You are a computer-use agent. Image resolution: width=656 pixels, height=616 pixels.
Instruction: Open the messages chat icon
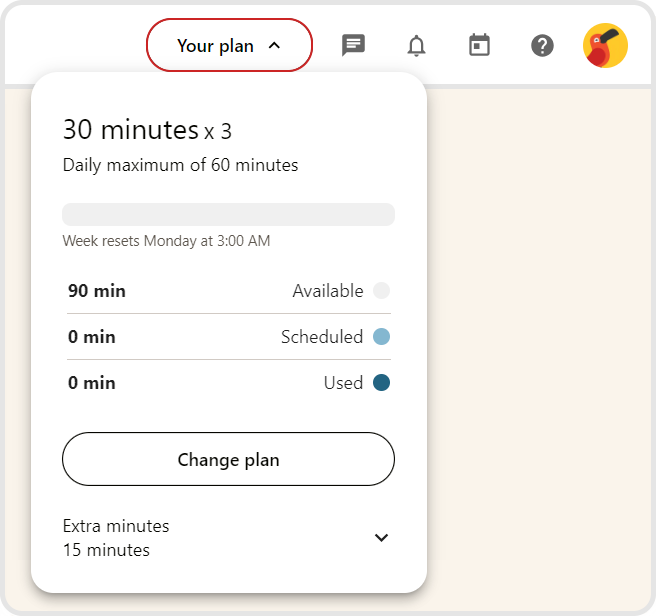353,45
